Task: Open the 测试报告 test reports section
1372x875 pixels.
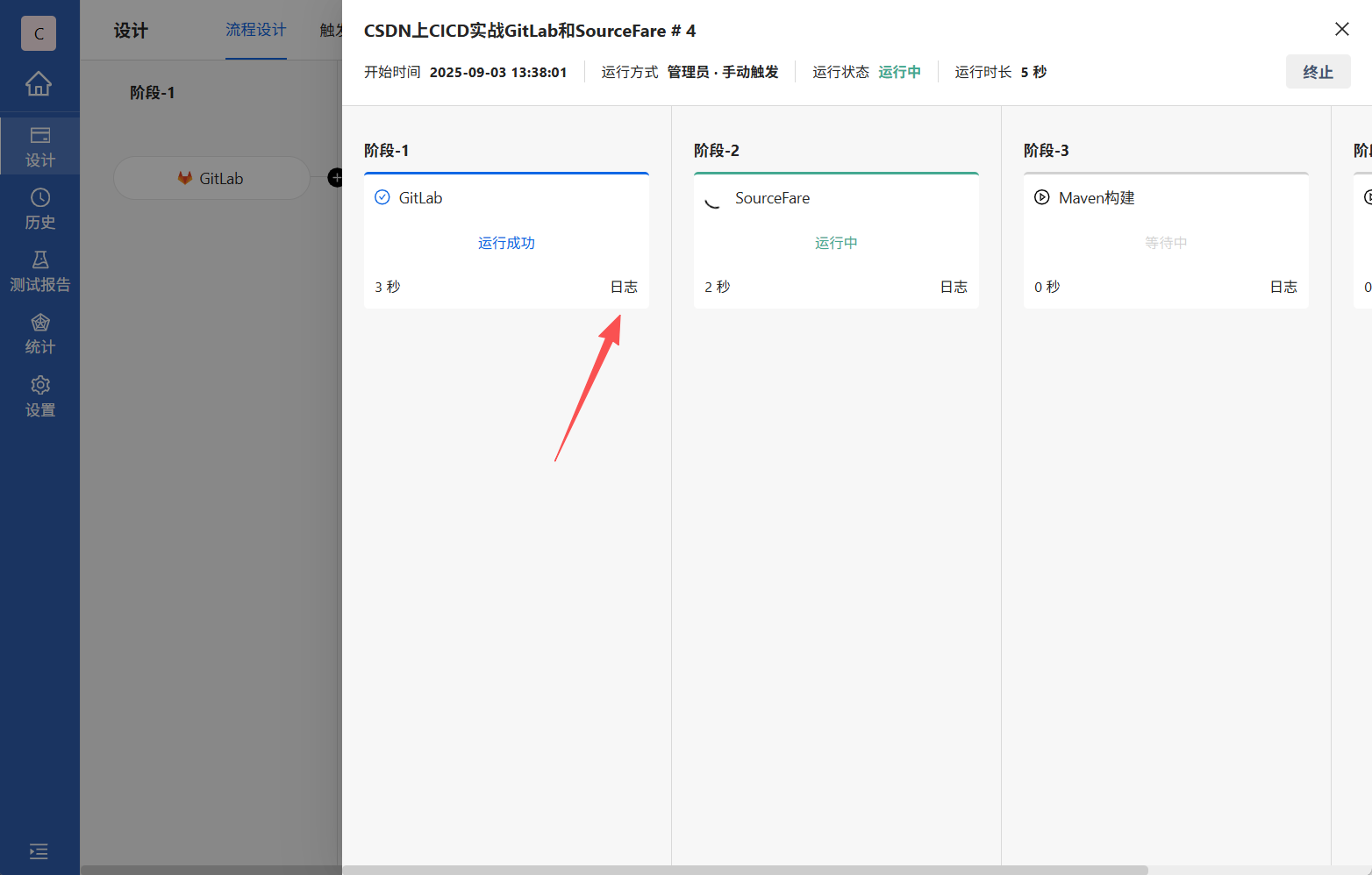Action: (39, 271)
